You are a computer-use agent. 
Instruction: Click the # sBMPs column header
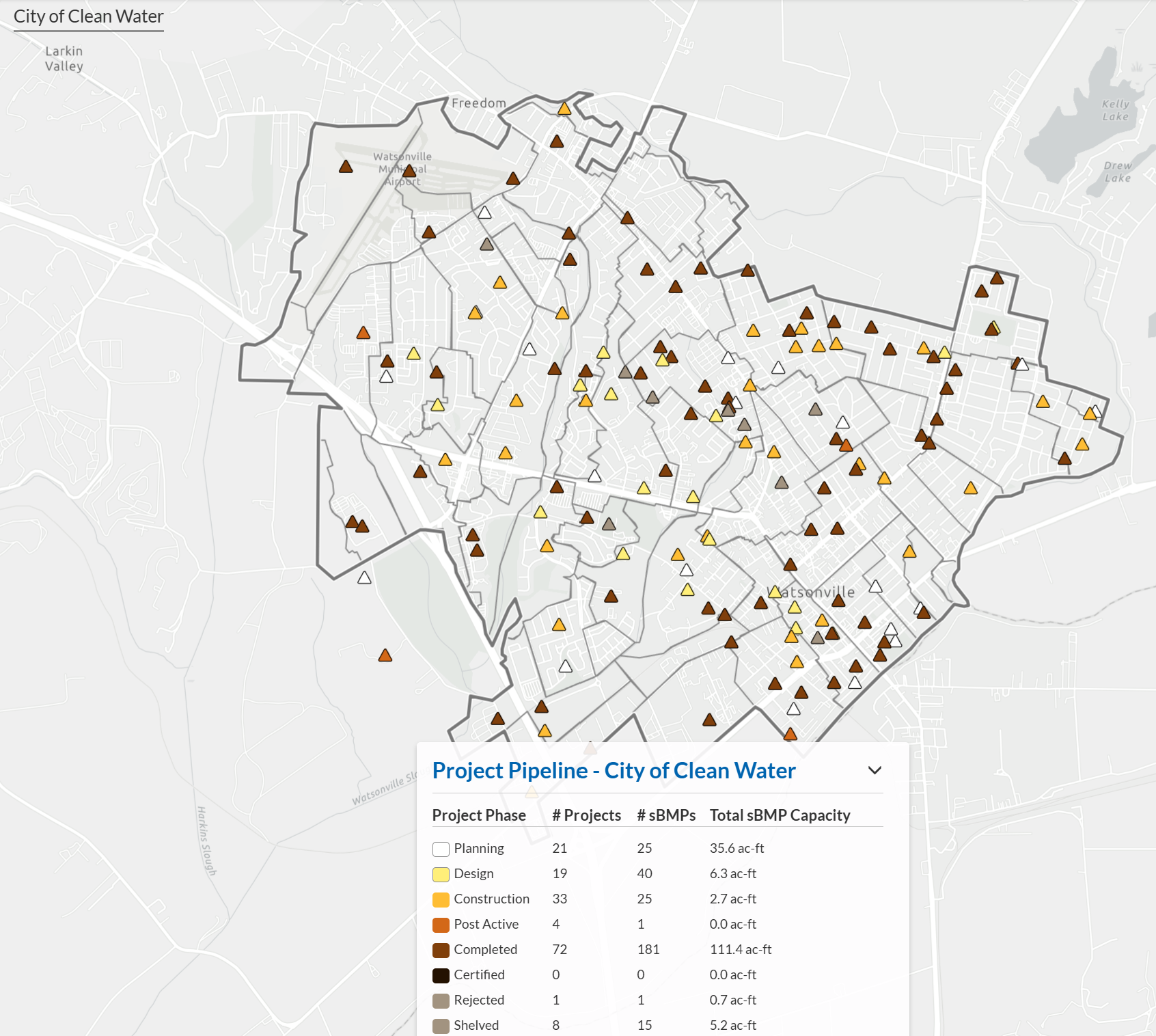[665, 815]
